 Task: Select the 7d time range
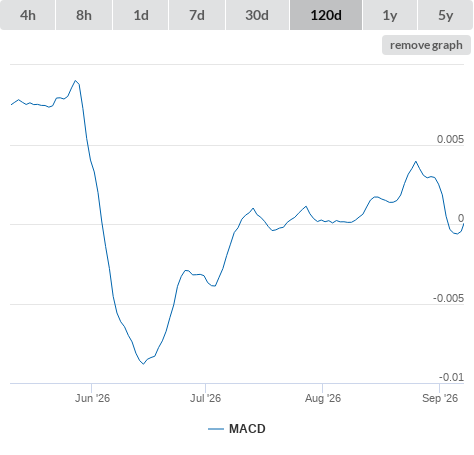click(x=197, y=15)
